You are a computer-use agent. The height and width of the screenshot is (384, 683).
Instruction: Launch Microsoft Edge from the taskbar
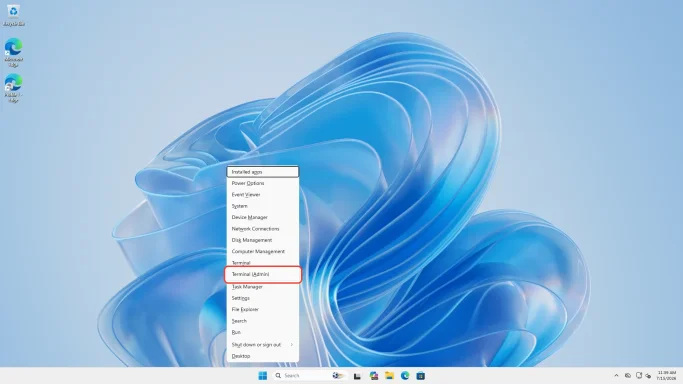tap(405, 376)
